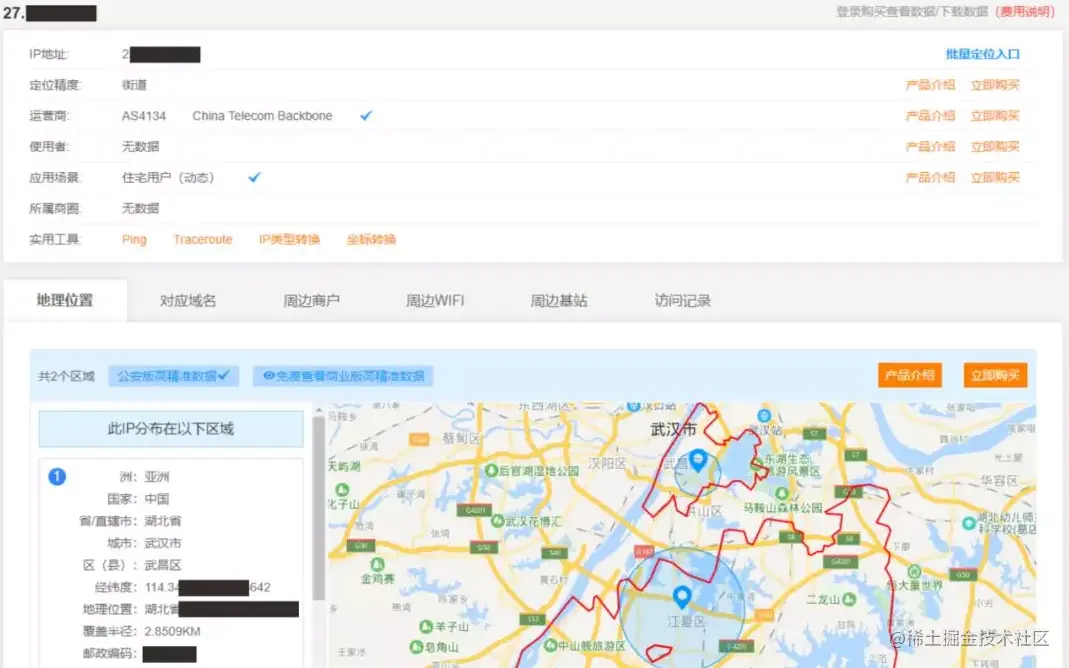Click 产品介绍 in the 使用者 row
1069x668 pixels.
930,146
